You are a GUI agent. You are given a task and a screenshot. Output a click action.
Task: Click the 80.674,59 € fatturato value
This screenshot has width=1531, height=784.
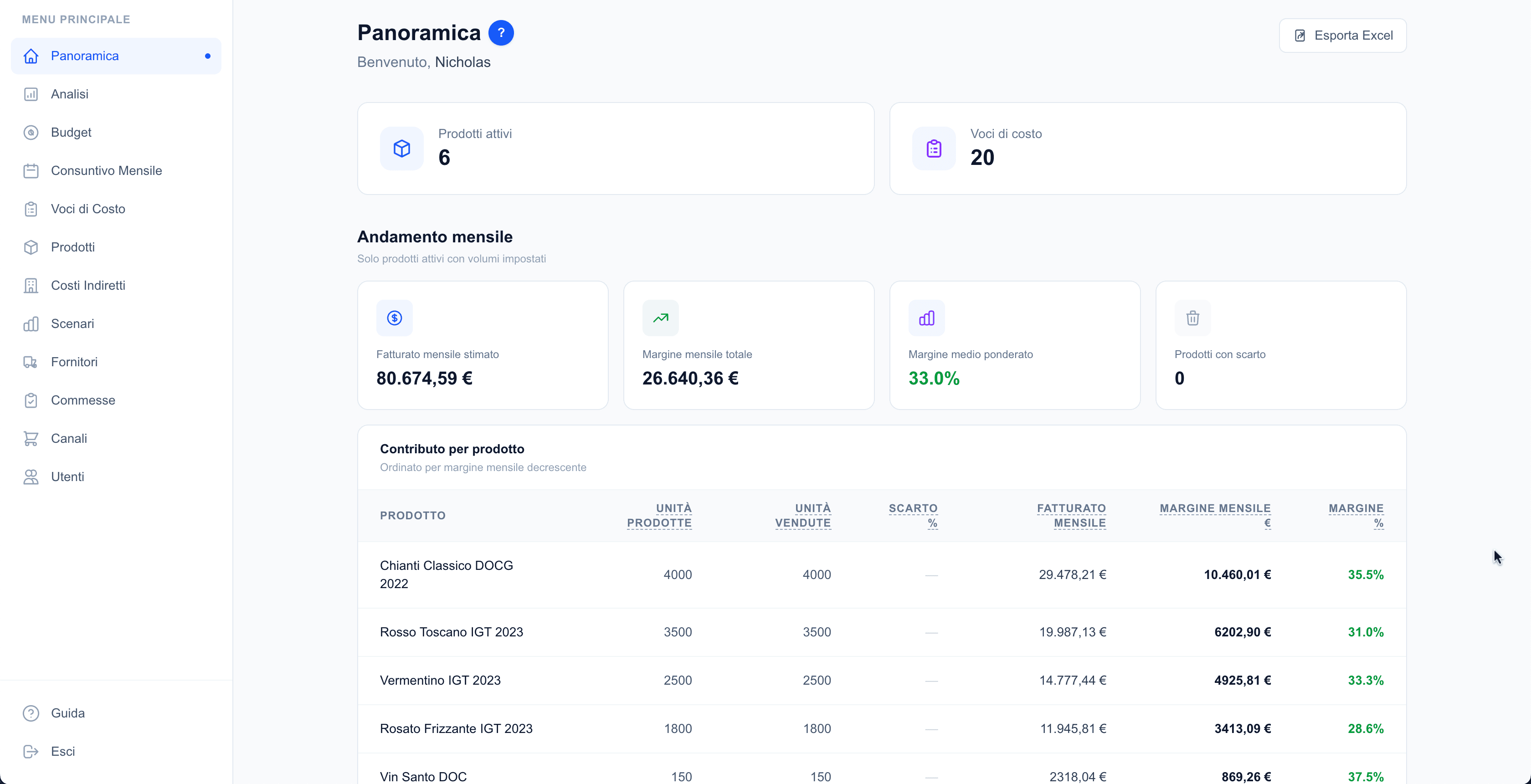tap(424, 379)
